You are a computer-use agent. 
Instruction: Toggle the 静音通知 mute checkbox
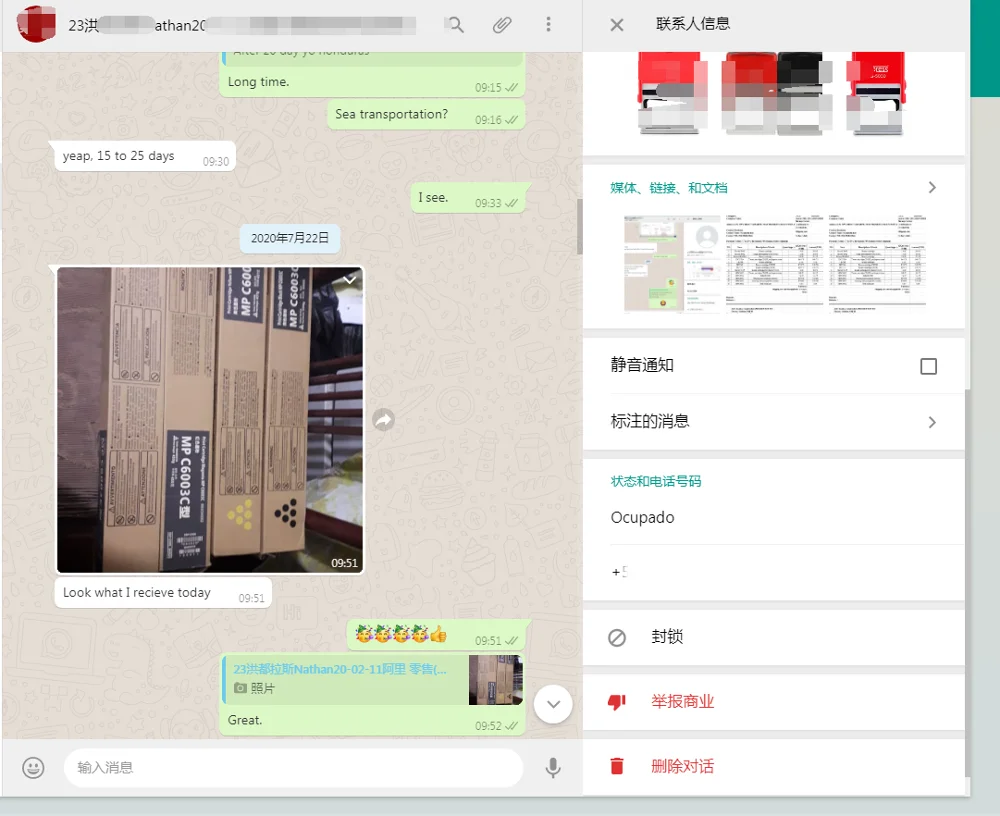929,366
